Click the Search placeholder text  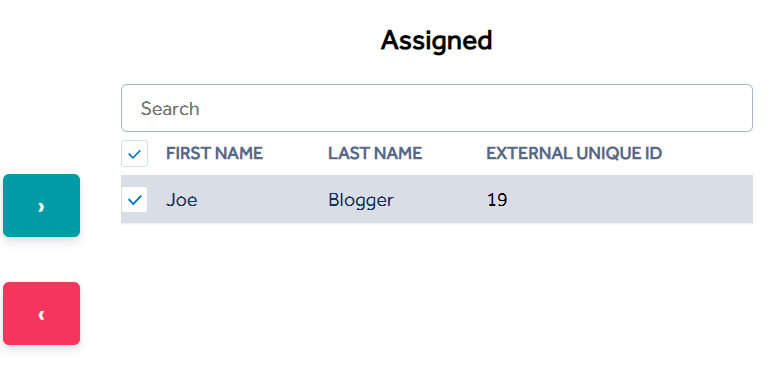(170, 108)
